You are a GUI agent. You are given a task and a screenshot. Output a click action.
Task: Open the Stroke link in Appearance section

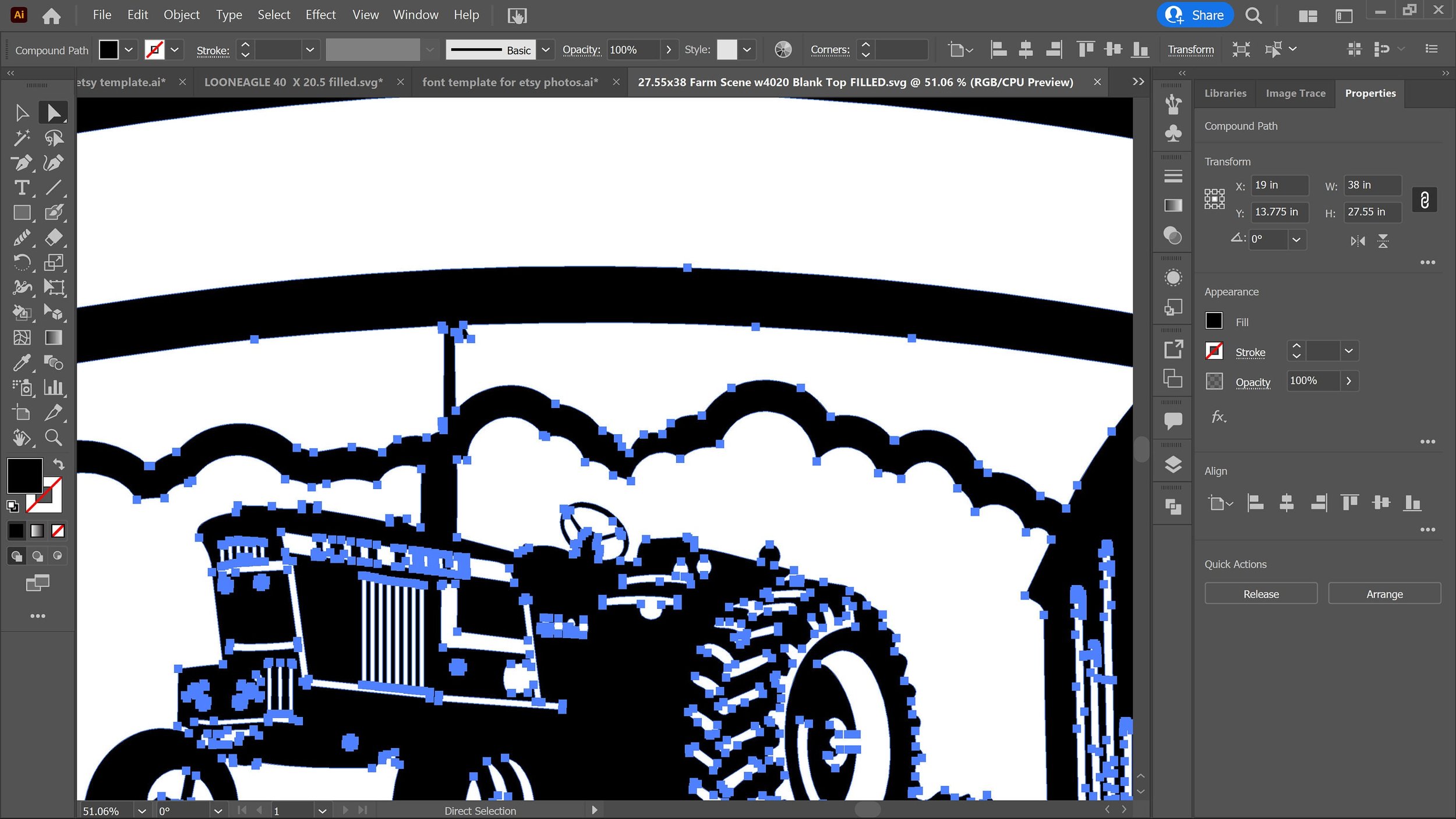point(1250,352)
